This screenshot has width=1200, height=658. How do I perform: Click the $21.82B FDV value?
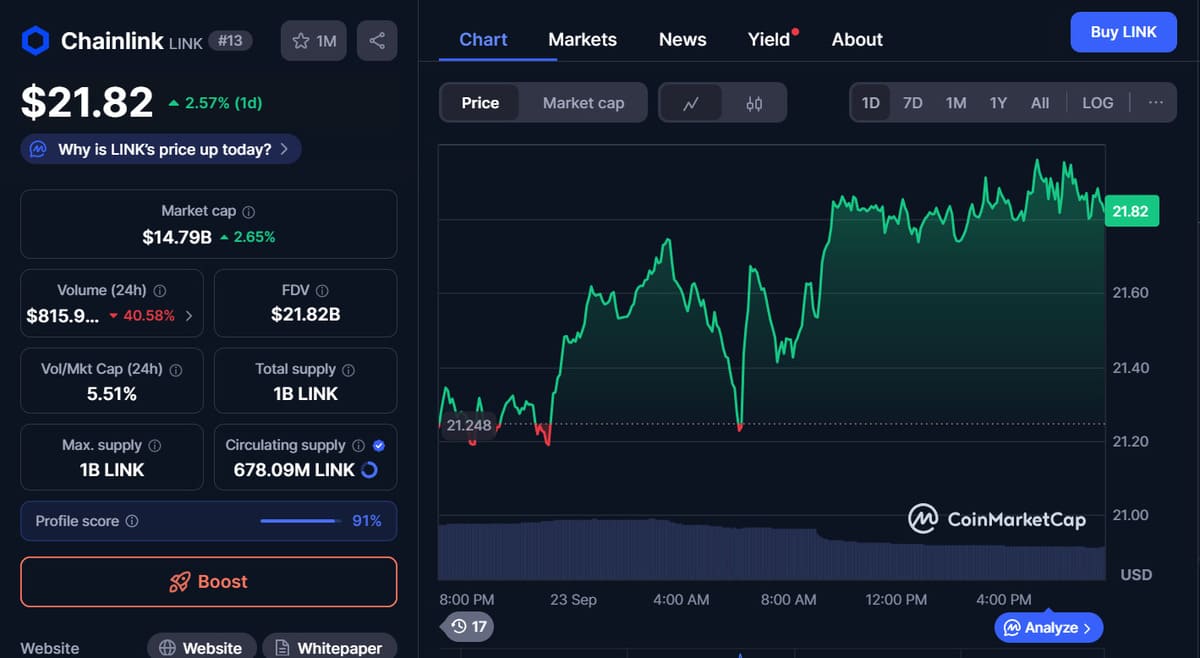pos(305,314)
